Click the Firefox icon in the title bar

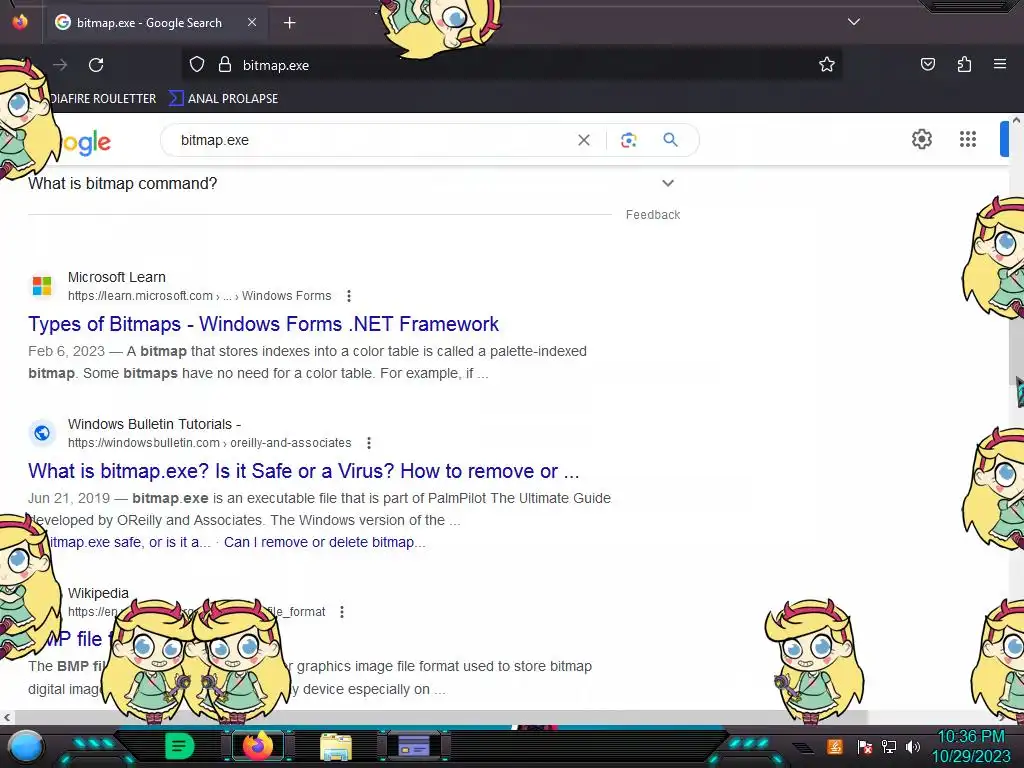click(20, 22)
